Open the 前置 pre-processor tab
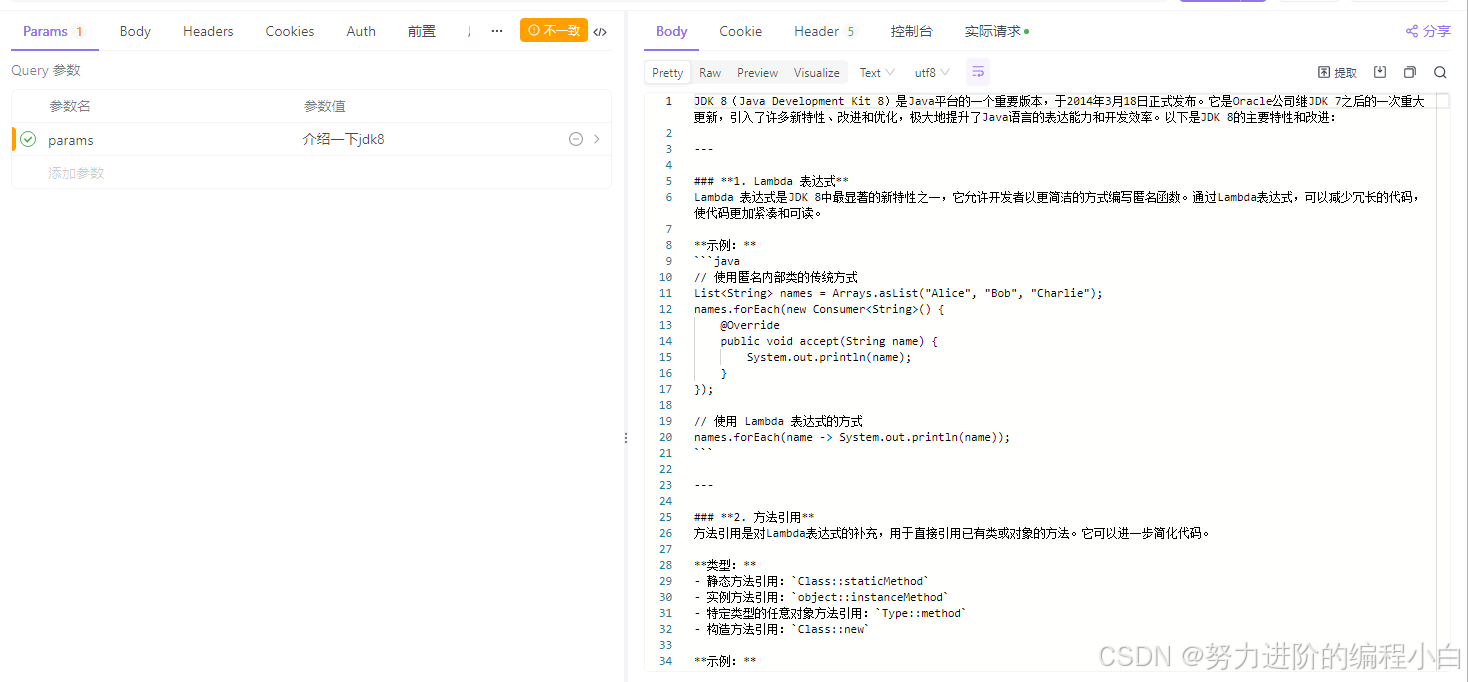 [x=422, y=31]
